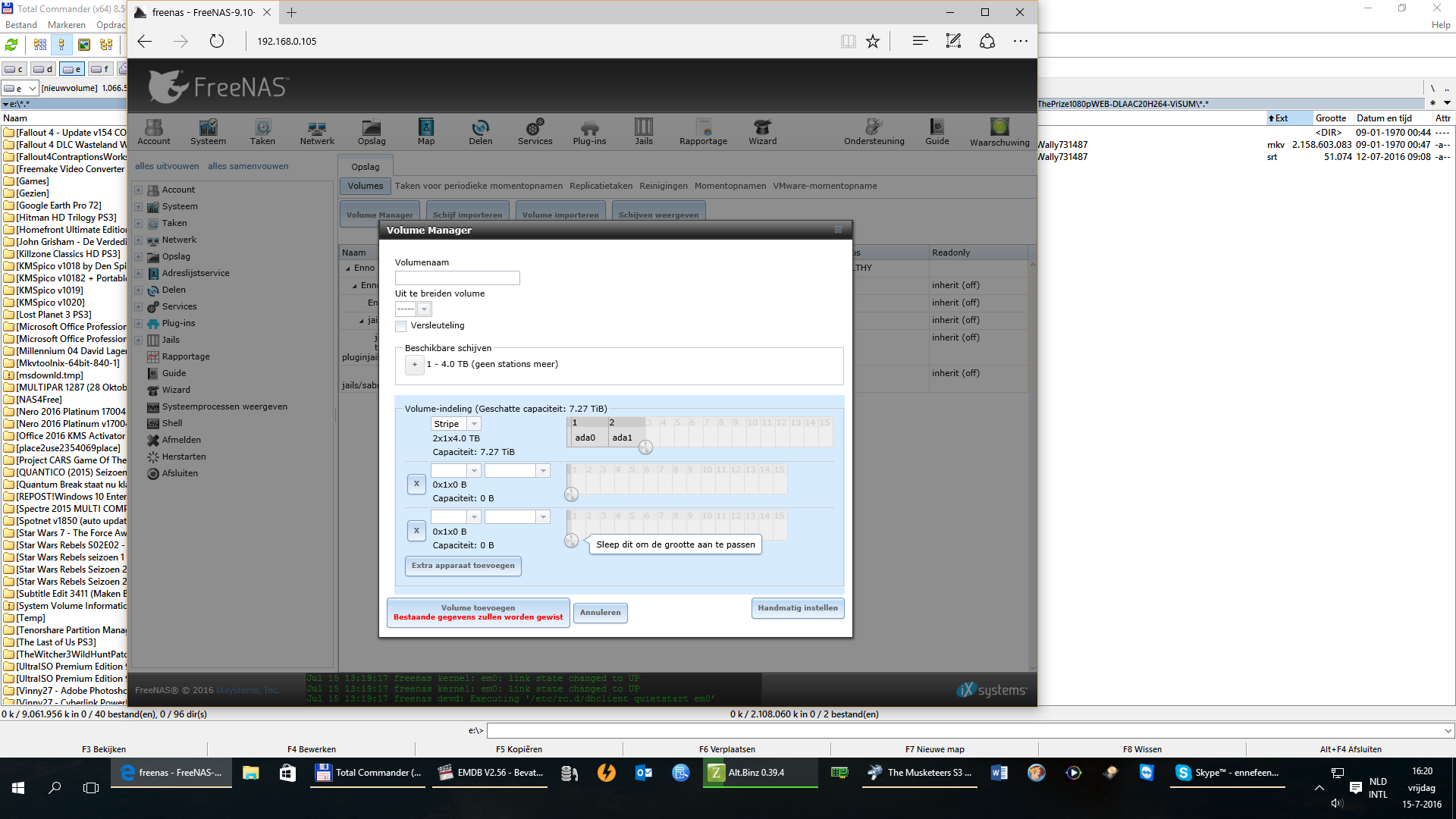Open the VMware-momentopname tab

pyautogui.click(x=825, y=186)
